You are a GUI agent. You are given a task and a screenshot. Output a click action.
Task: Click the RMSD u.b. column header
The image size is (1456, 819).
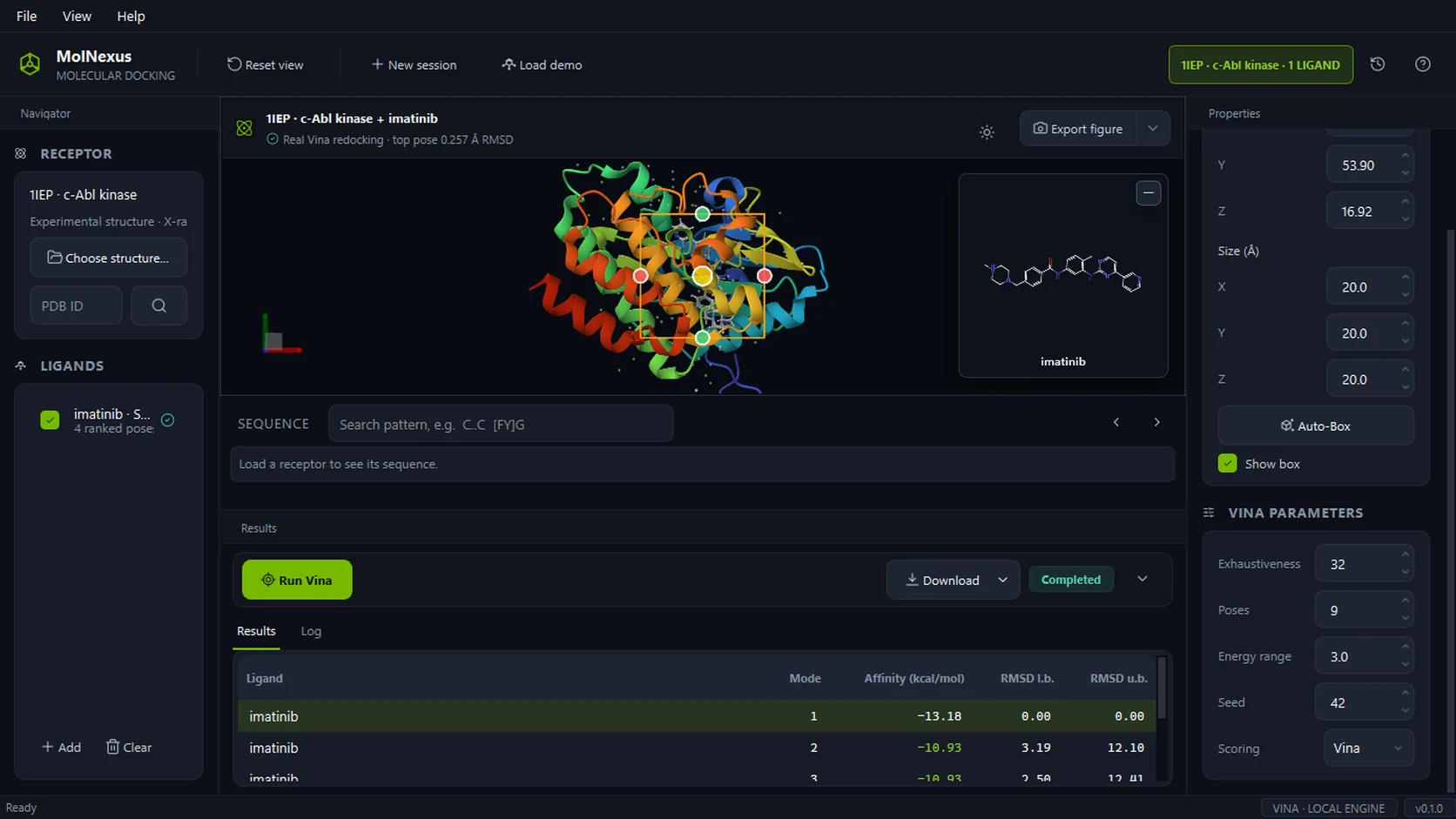tap(1118, 678)
